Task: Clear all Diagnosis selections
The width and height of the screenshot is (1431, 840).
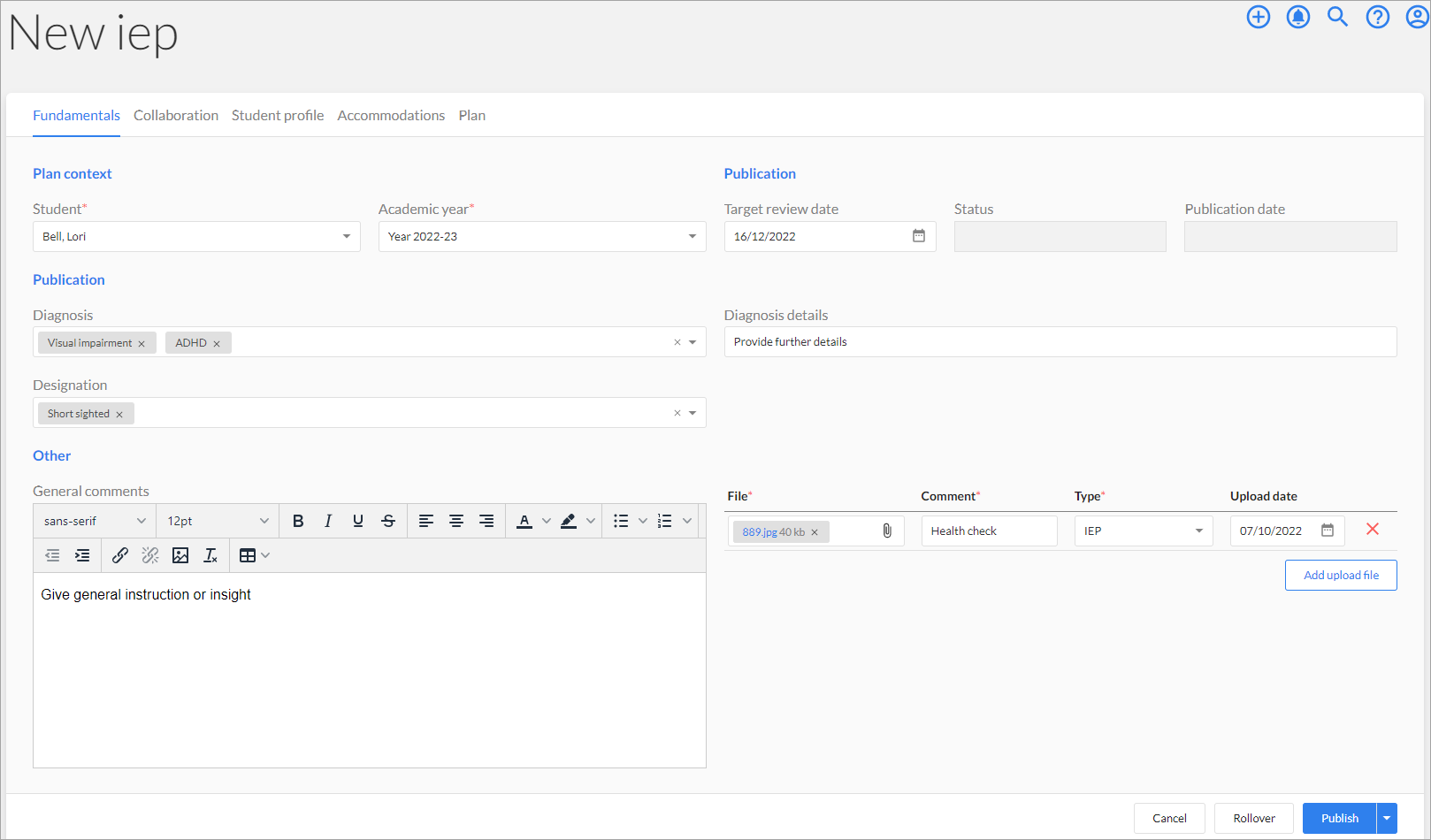Action: [677, 342]
